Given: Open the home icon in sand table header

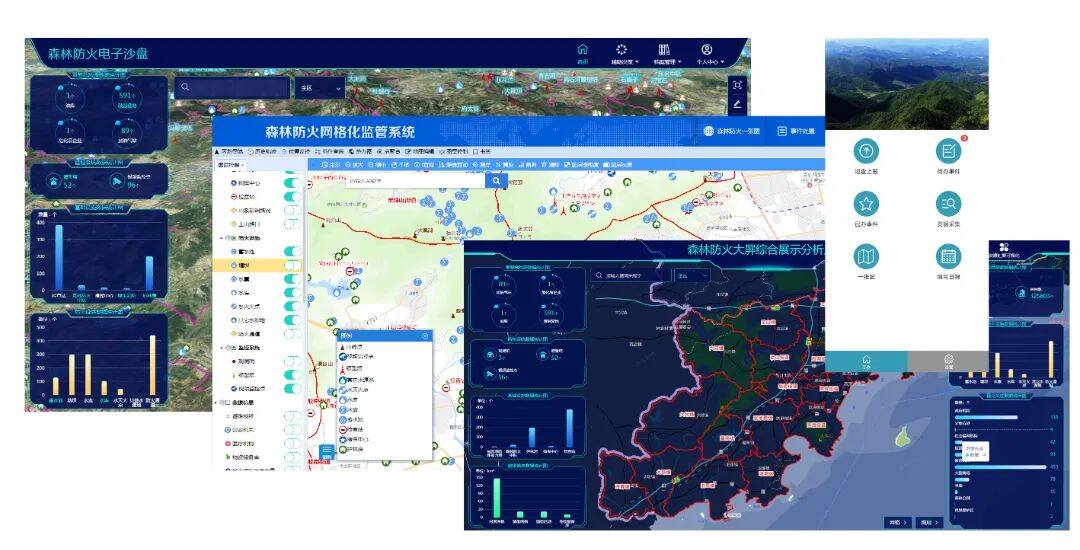Looking at the screenshot, I should click(583, 50).
